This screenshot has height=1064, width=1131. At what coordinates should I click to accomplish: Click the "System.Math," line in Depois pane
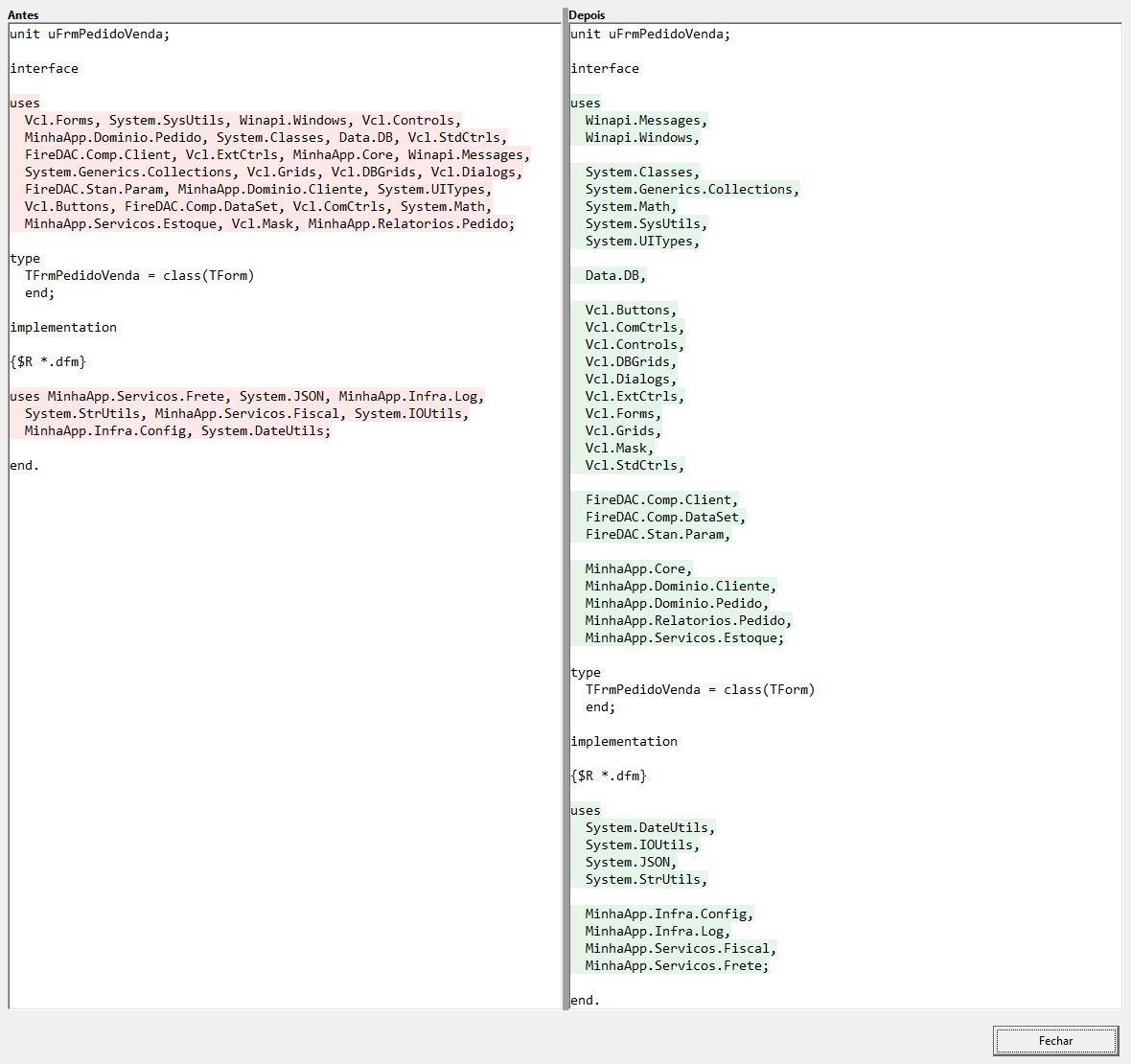631,207
